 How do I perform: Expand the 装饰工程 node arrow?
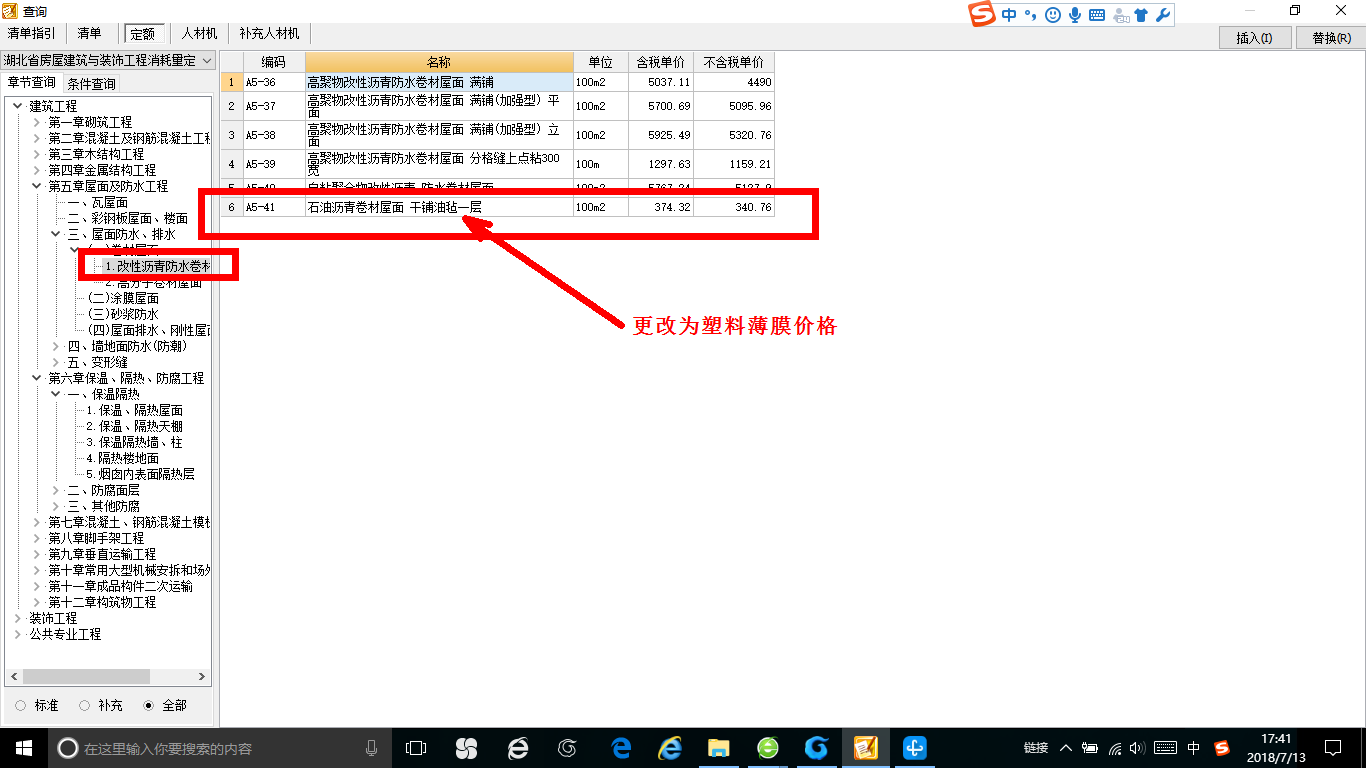tap(18, 618)
